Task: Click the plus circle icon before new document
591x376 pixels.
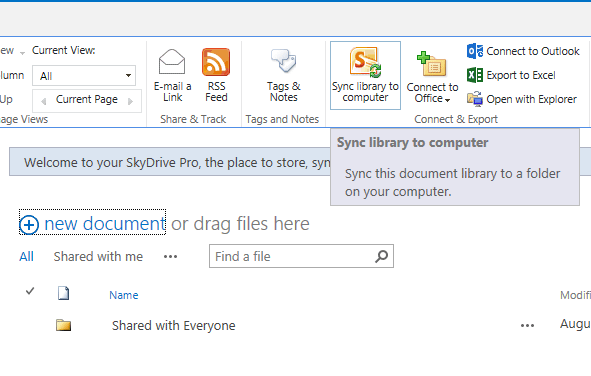Action: 29,225
